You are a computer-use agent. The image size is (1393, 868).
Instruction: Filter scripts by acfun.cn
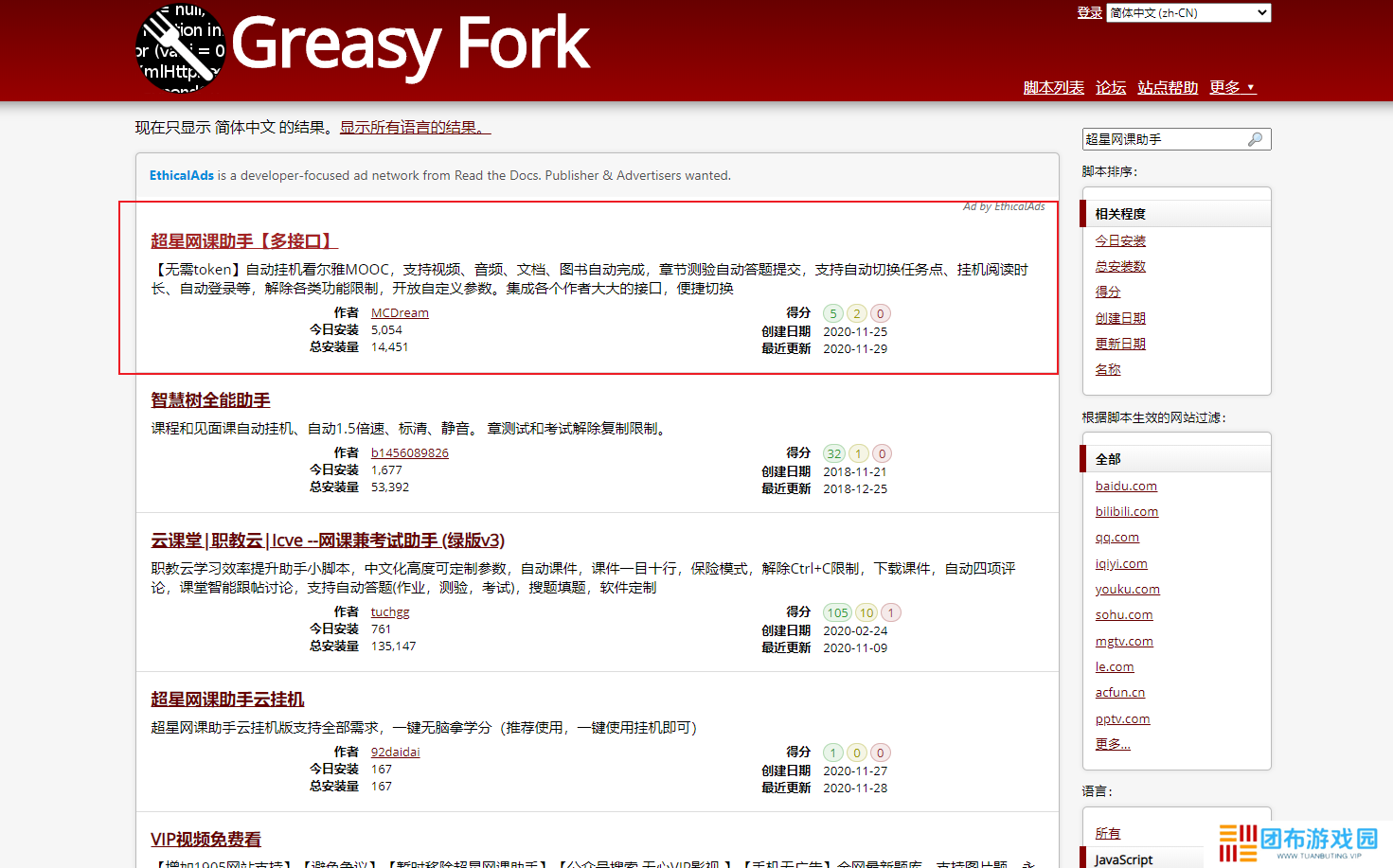coord(1120,692)
